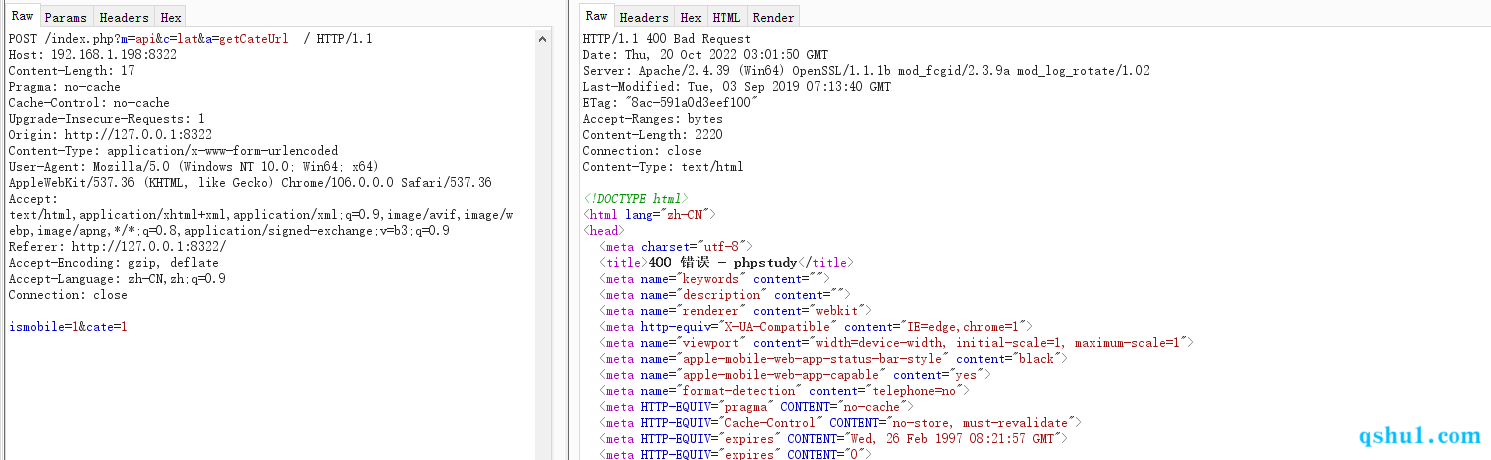Screen dimensions: 1491x460
Task: Click the Connection: close response header
Action: pos(642,151)
